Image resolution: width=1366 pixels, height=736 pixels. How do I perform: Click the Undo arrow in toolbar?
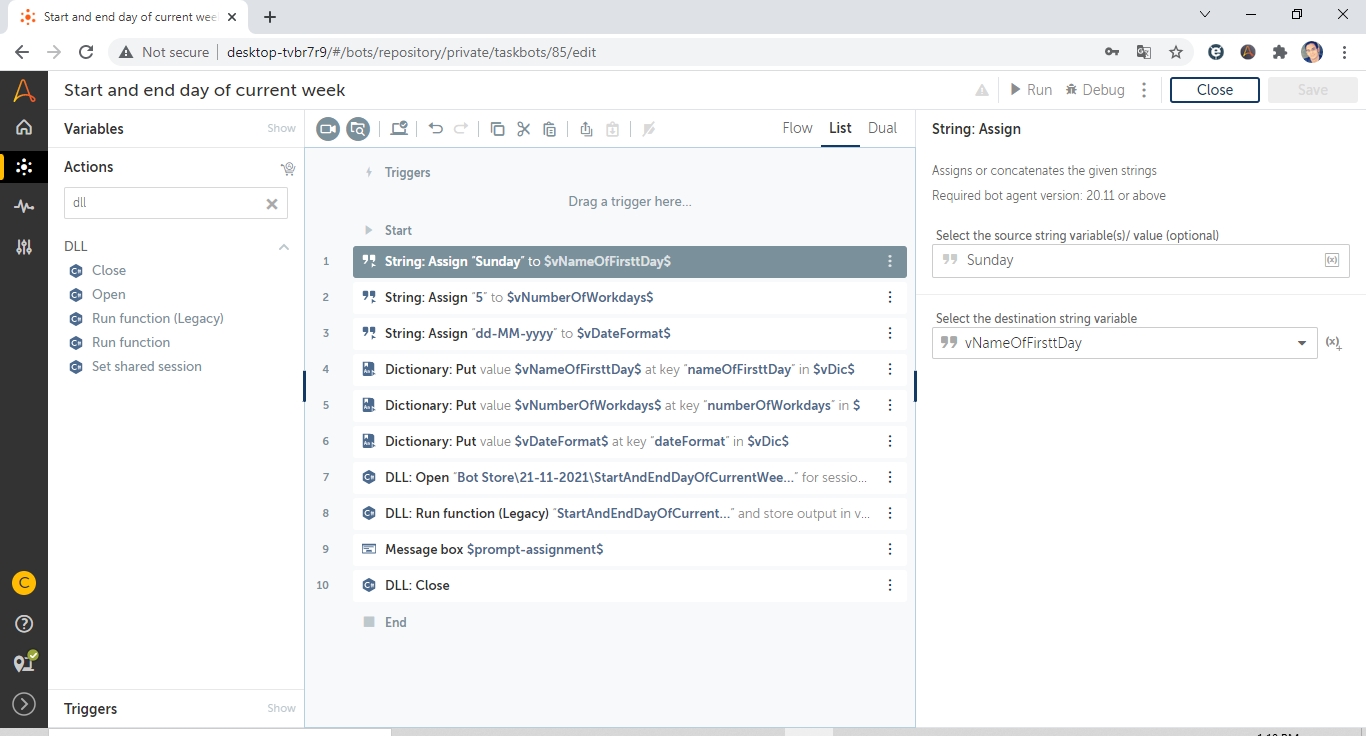pyautogui.click(x=436, y=129)
